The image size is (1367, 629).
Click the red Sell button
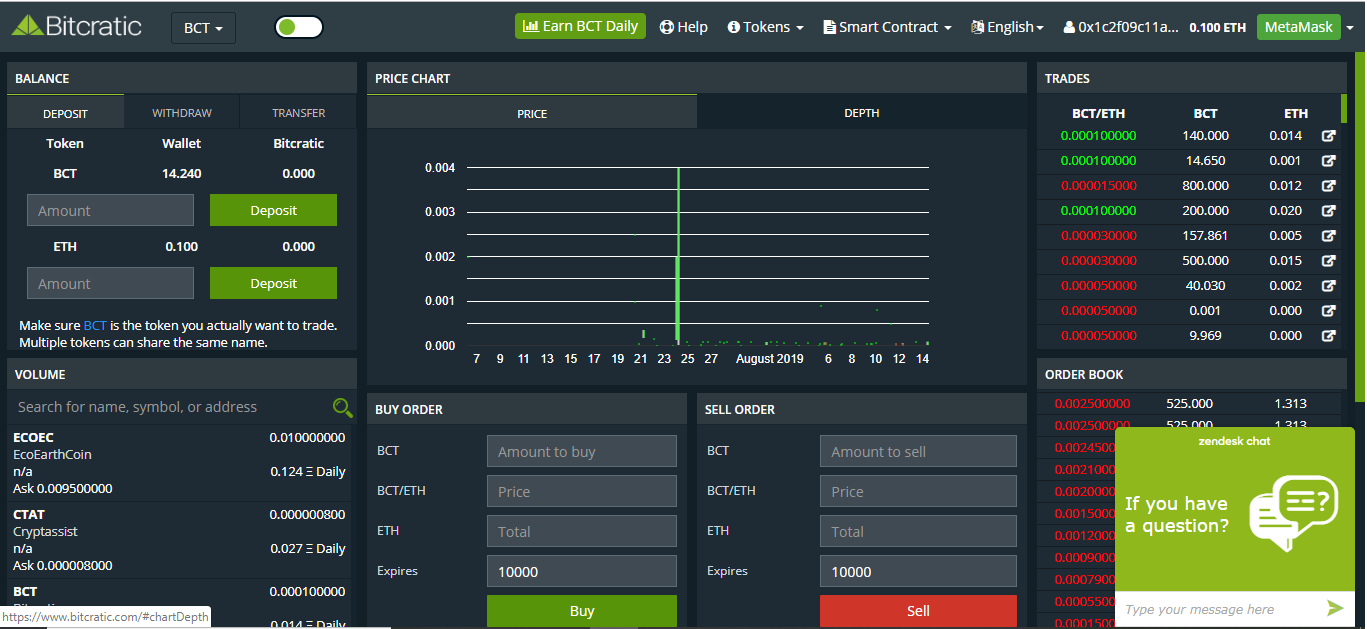(x=918, y=611)
